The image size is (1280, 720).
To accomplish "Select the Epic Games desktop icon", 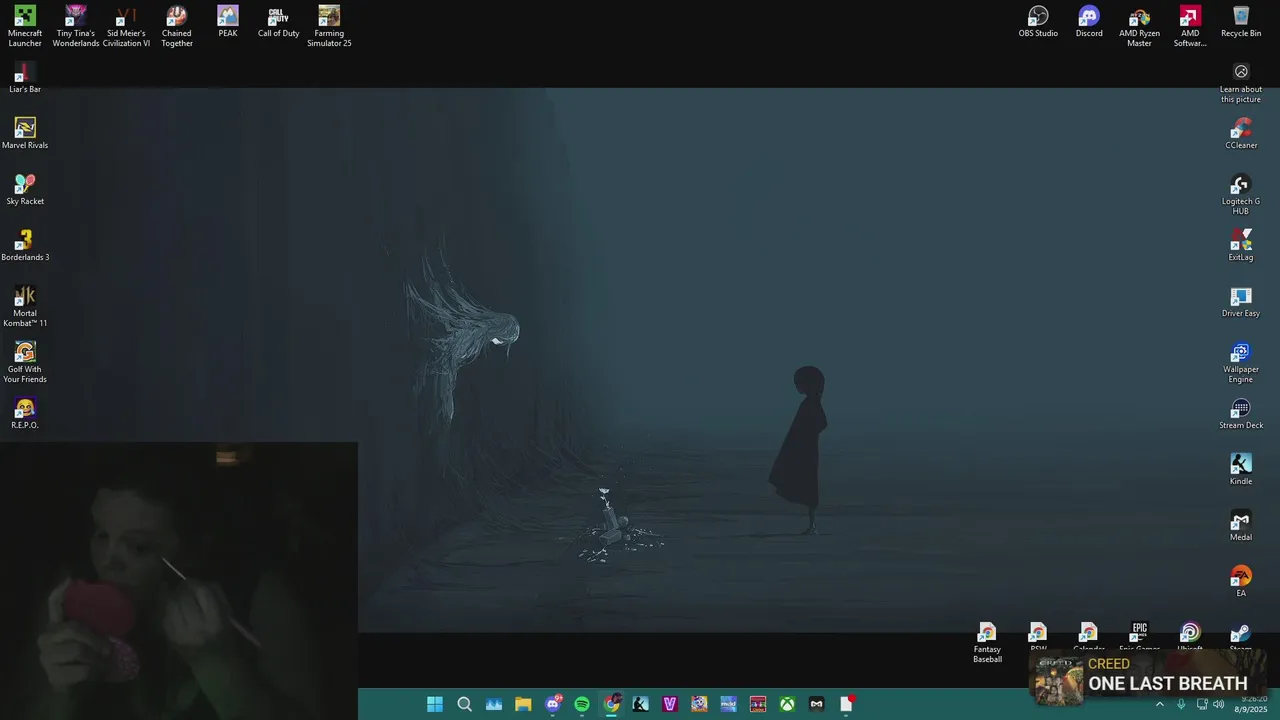I will click(1139, 637).
